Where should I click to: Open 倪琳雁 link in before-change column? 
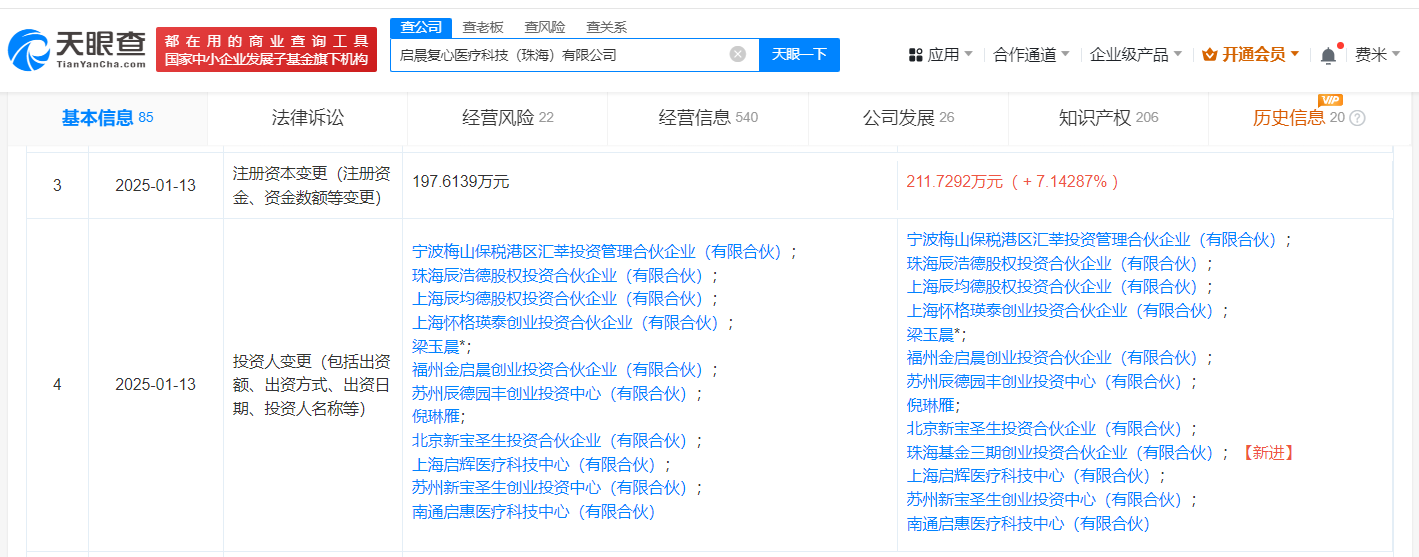[434, 416]
